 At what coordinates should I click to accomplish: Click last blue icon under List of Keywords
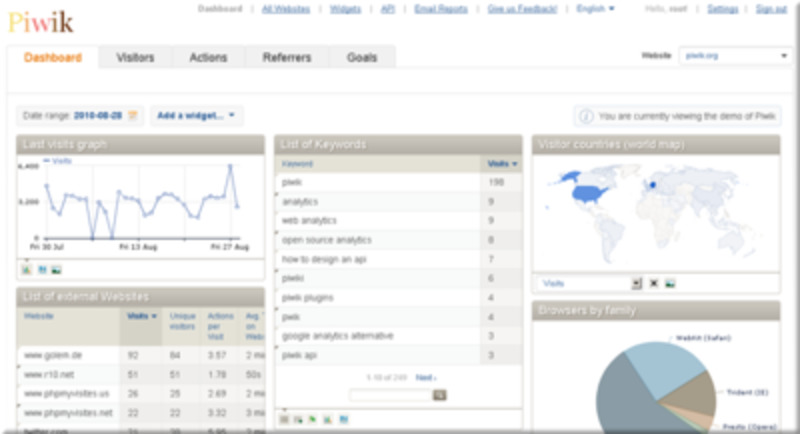pos(343,419)
